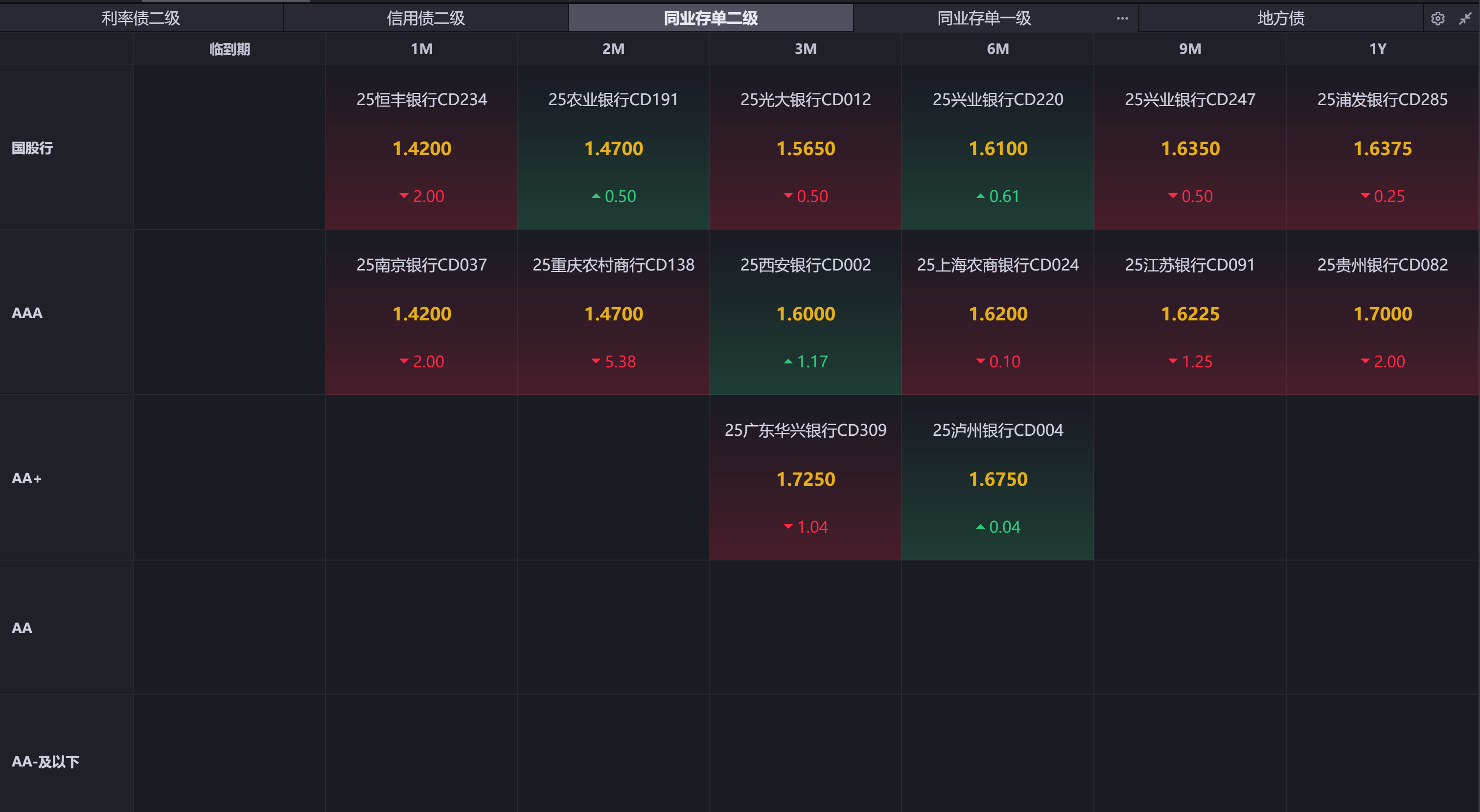Click the 25兴业银行CD220 cell
The height and width of the screenshot is (812, 1480).
pos(997,148)
